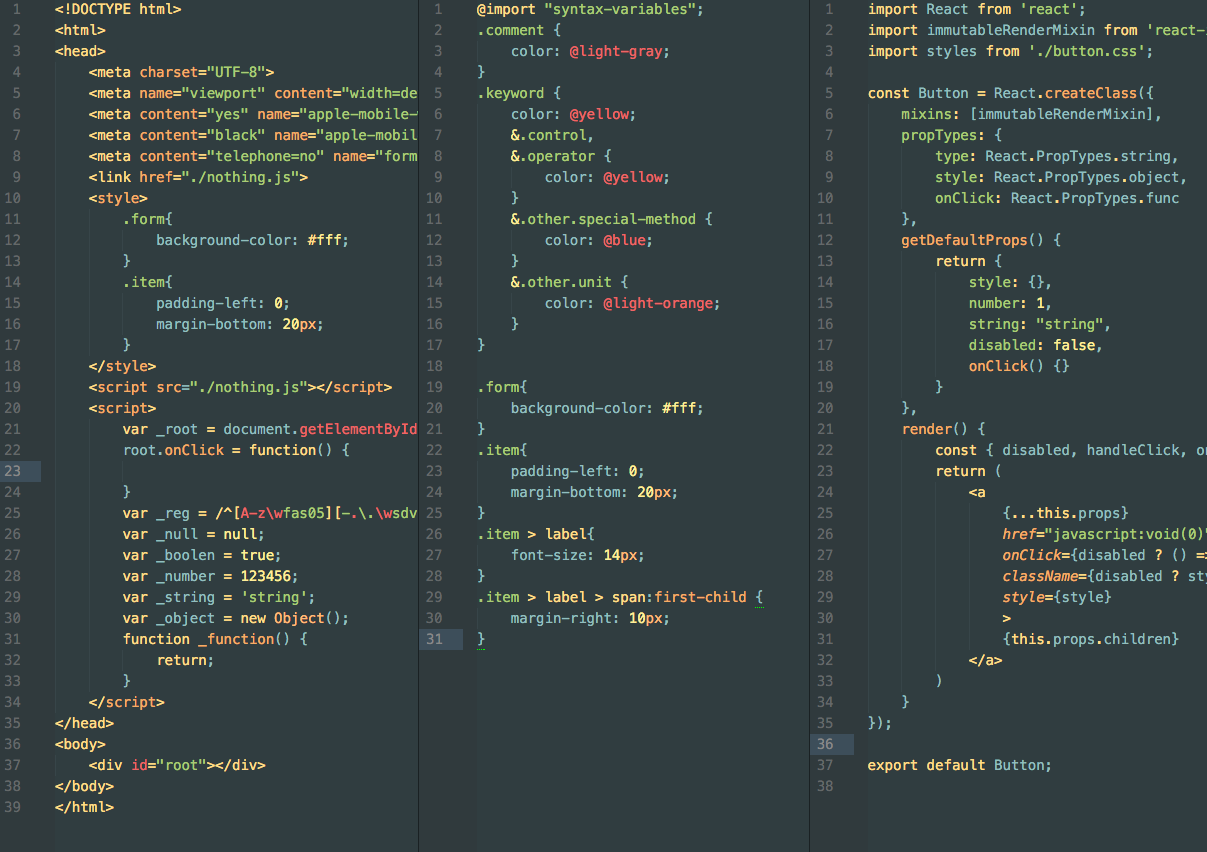Click the color: @light-gray; declaration
Screen dimensions: 1207x852
(x=591, y=51)
